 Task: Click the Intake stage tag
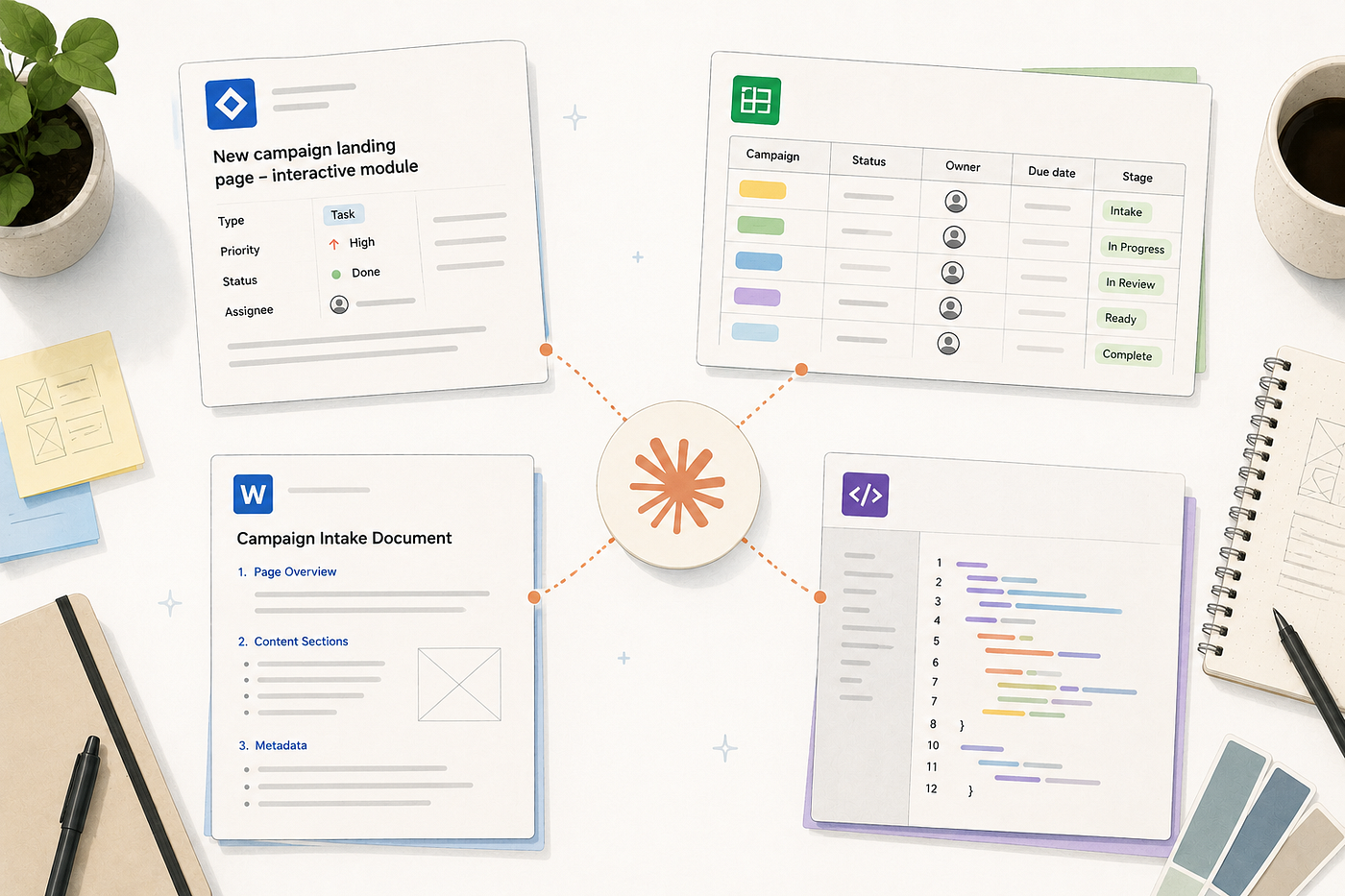(x=1126, y=212)
